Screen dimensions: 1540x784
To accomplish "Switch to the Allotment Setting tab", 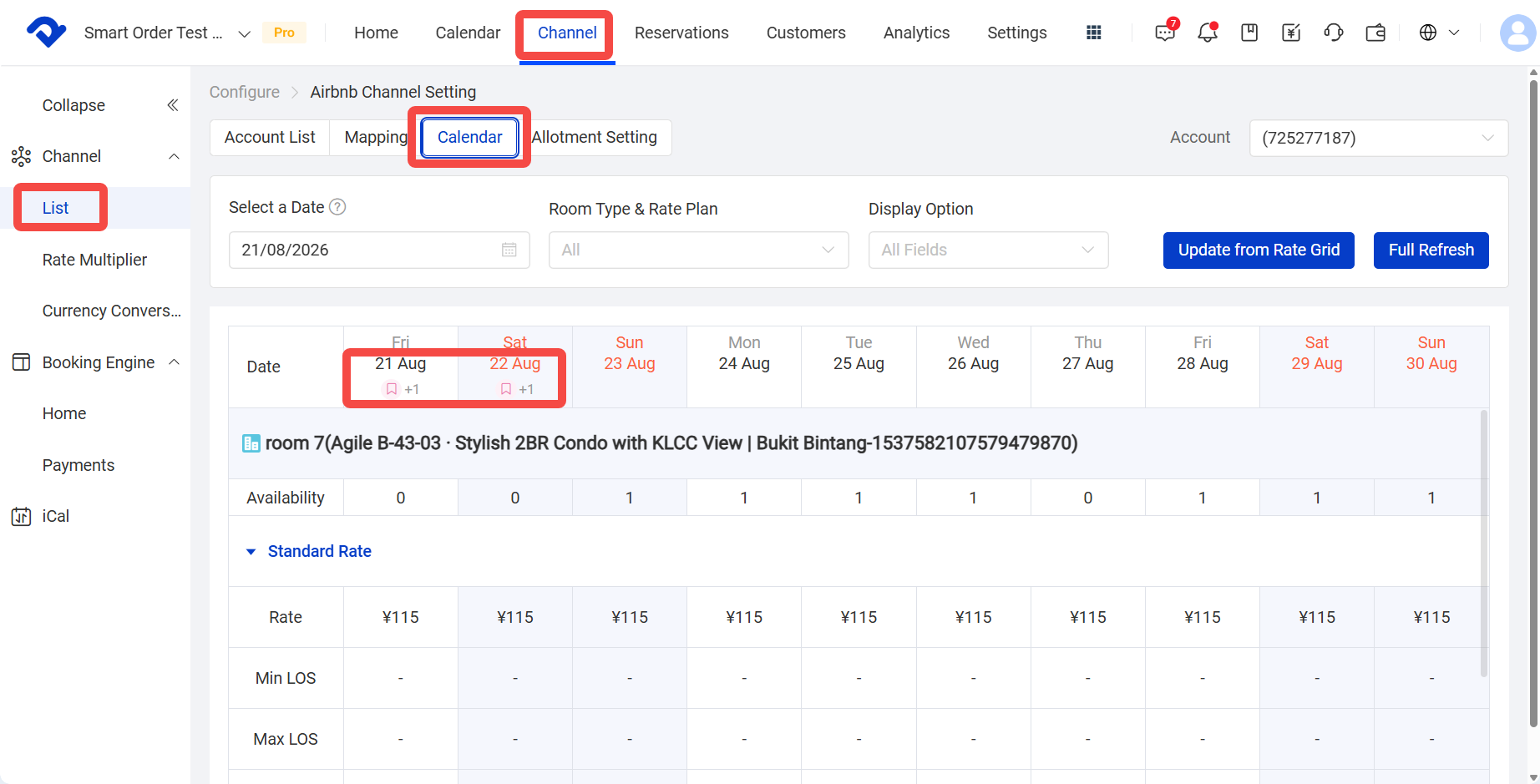I will pyautogui.click(x=594, y=137).
